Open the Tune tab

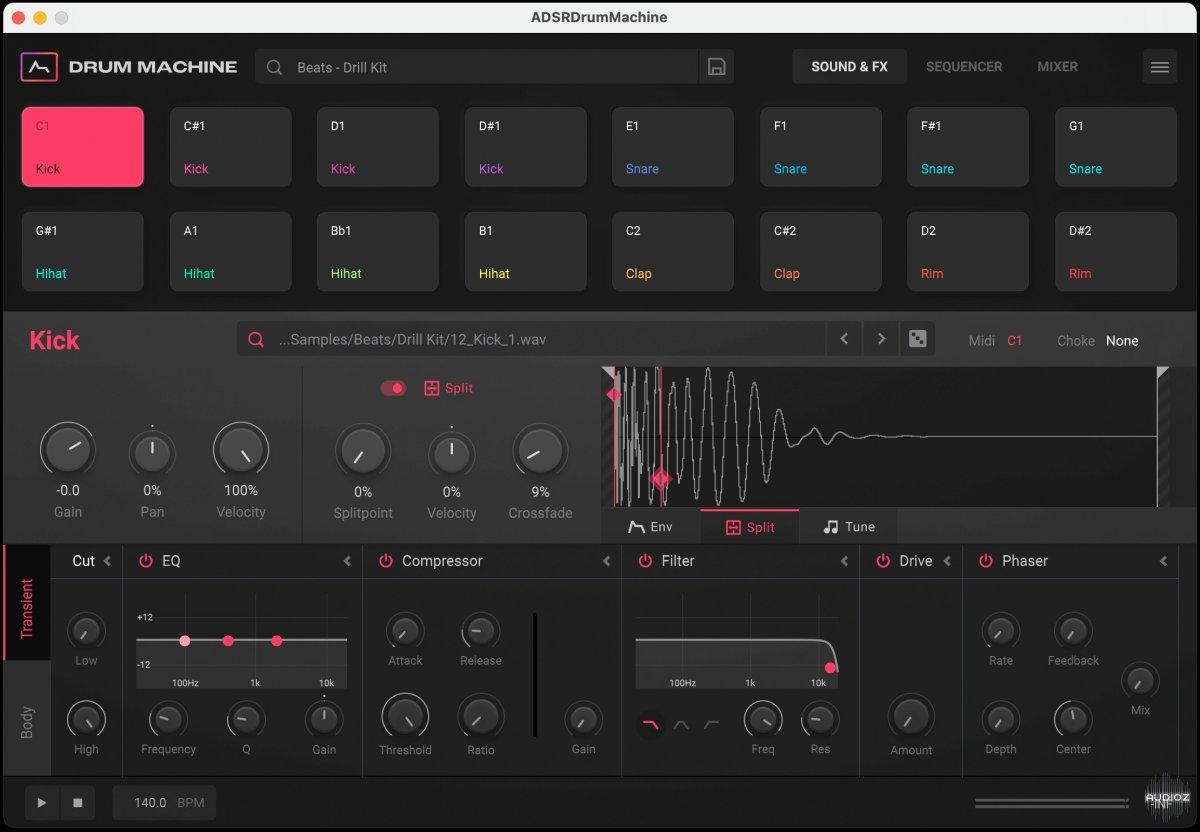848,527
